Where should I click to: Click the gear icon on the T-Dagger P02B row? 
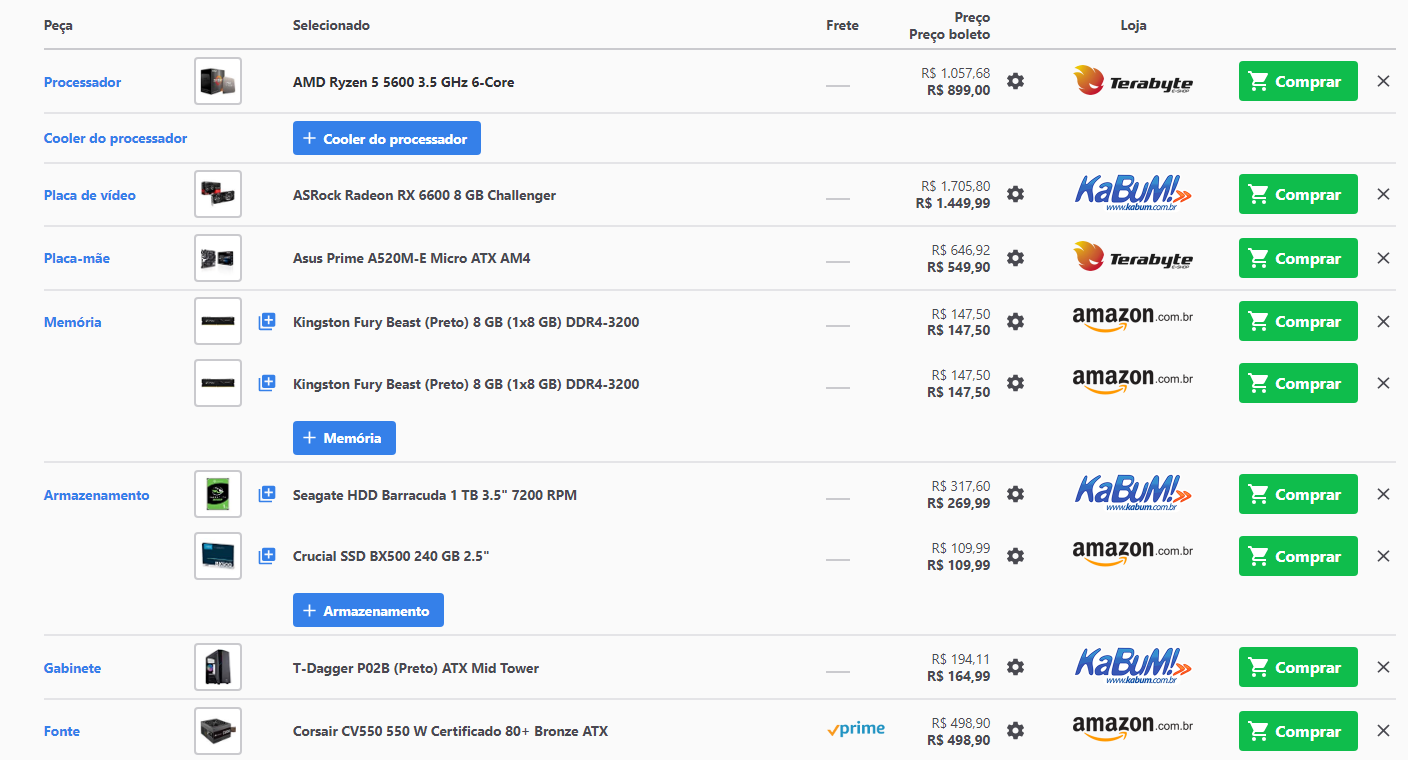1015,667
